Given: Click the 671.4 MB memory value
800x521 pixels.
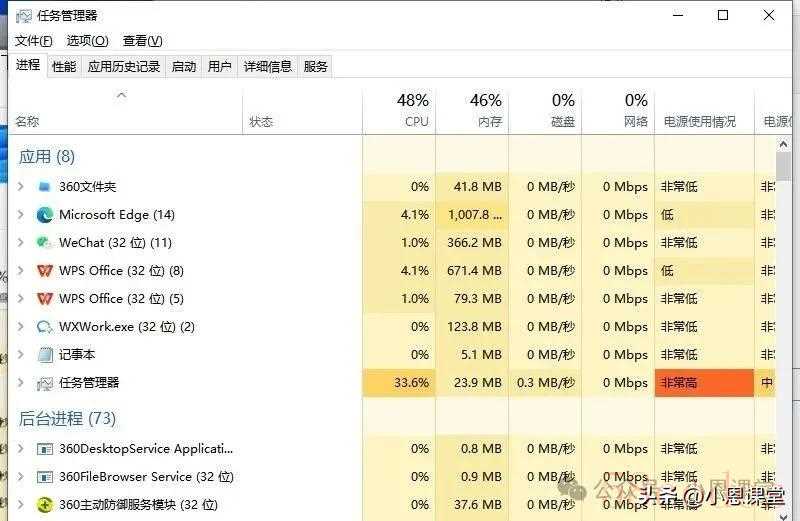Looking at the screenshot, I should [474, 270].
